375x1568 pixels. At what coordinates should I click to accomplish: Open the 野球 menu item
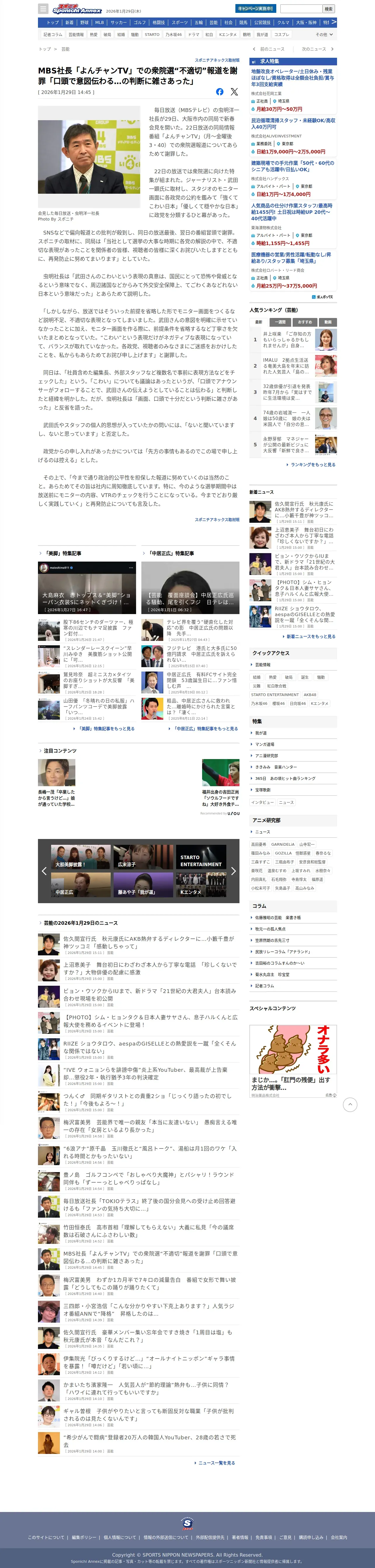pos(84,22)
